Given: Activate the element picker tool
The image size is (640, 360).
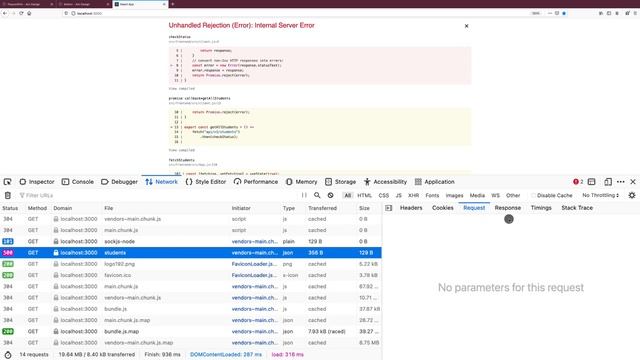Looking at the screenshot, I should point(7,182).
